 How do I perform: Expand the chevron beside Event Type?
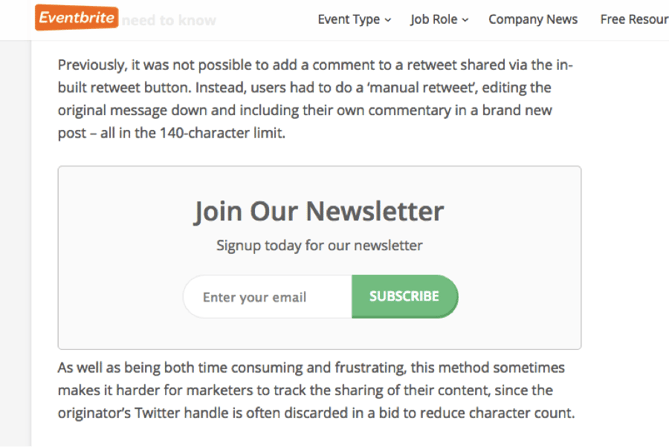pos(387,20)
